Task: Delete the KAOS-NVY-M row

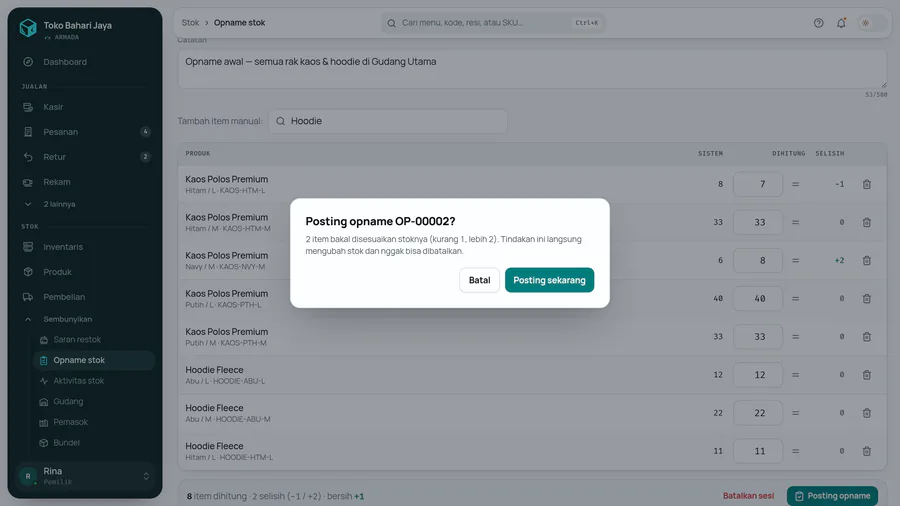Action: (x=867, y=260)
